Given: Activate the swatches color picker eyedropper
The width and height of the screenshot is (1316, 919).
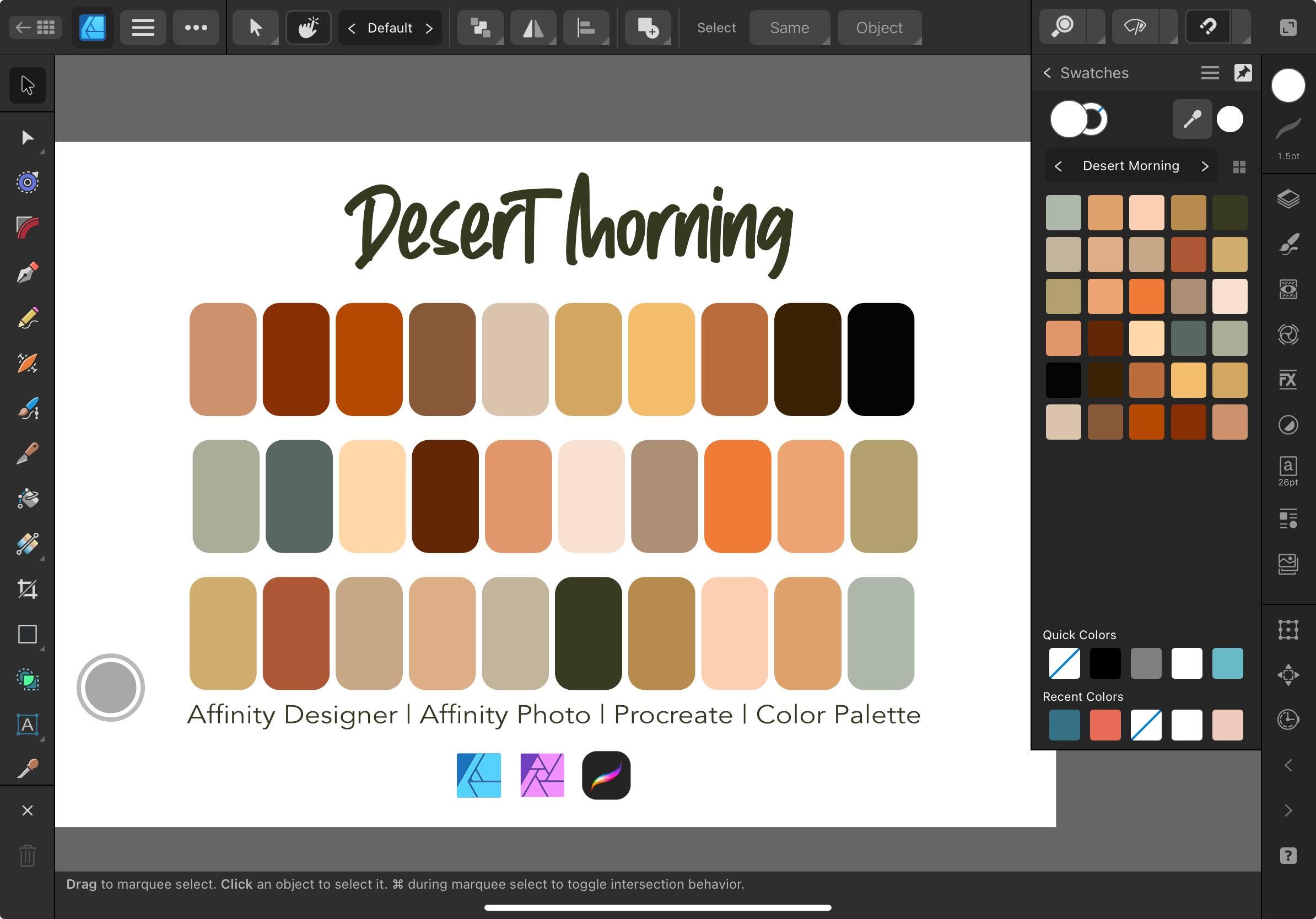Looking at the screenshot, I should click(1192, 119).
